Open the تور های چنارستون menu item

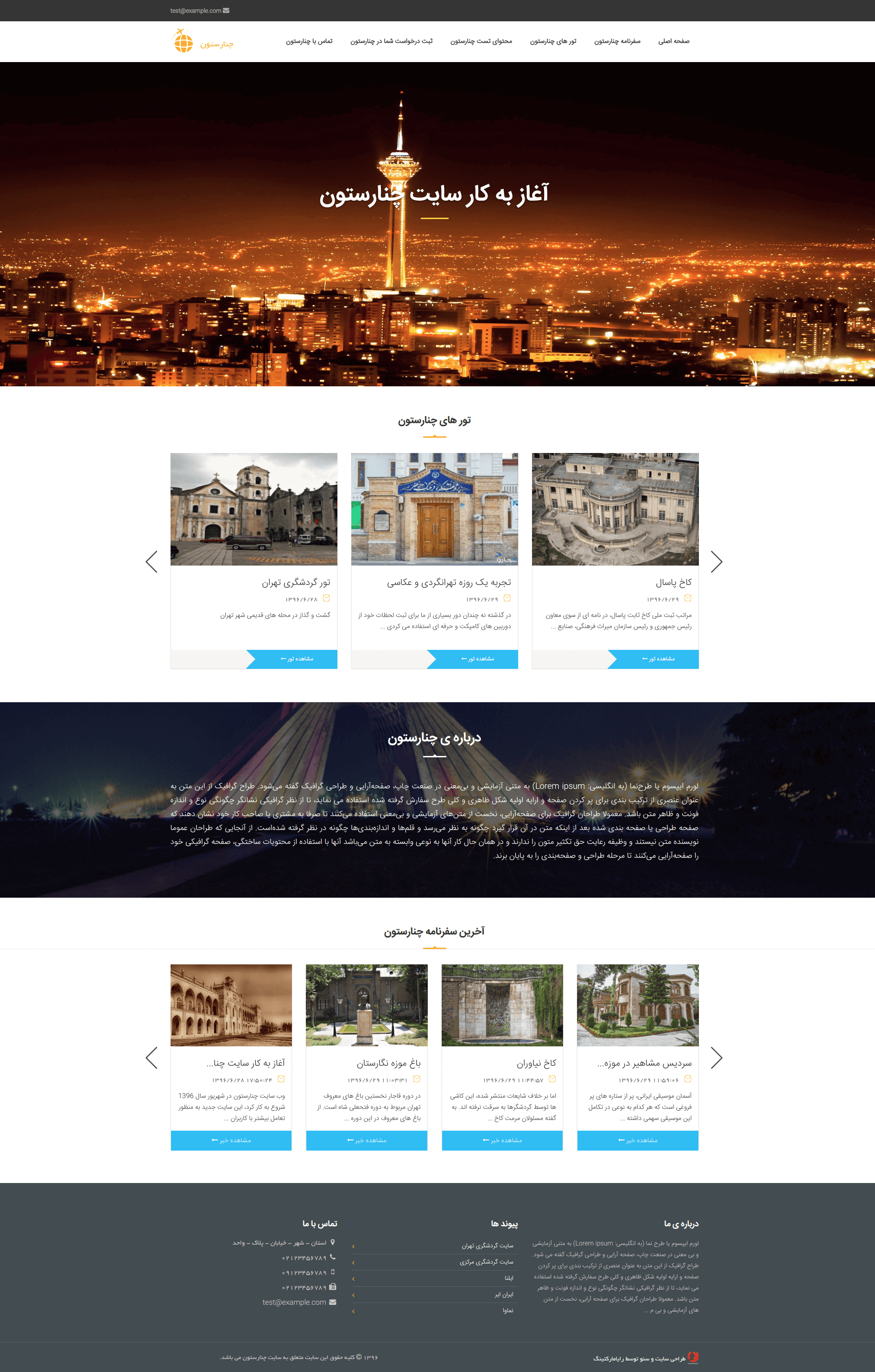[x=553, y=41]
